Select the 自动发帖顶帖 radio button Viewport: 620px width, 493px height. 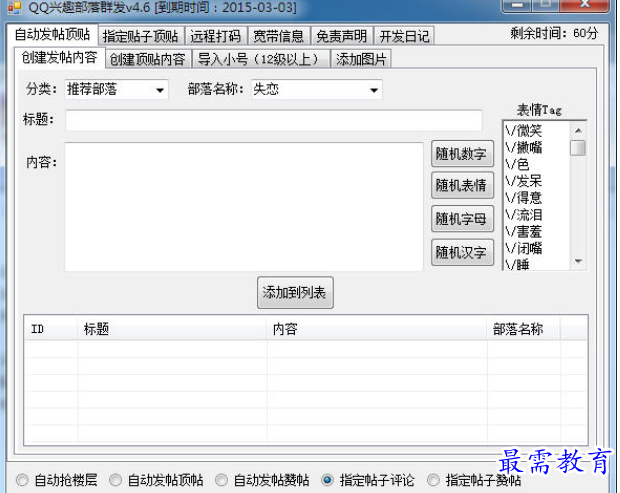[x=115, y=480]
